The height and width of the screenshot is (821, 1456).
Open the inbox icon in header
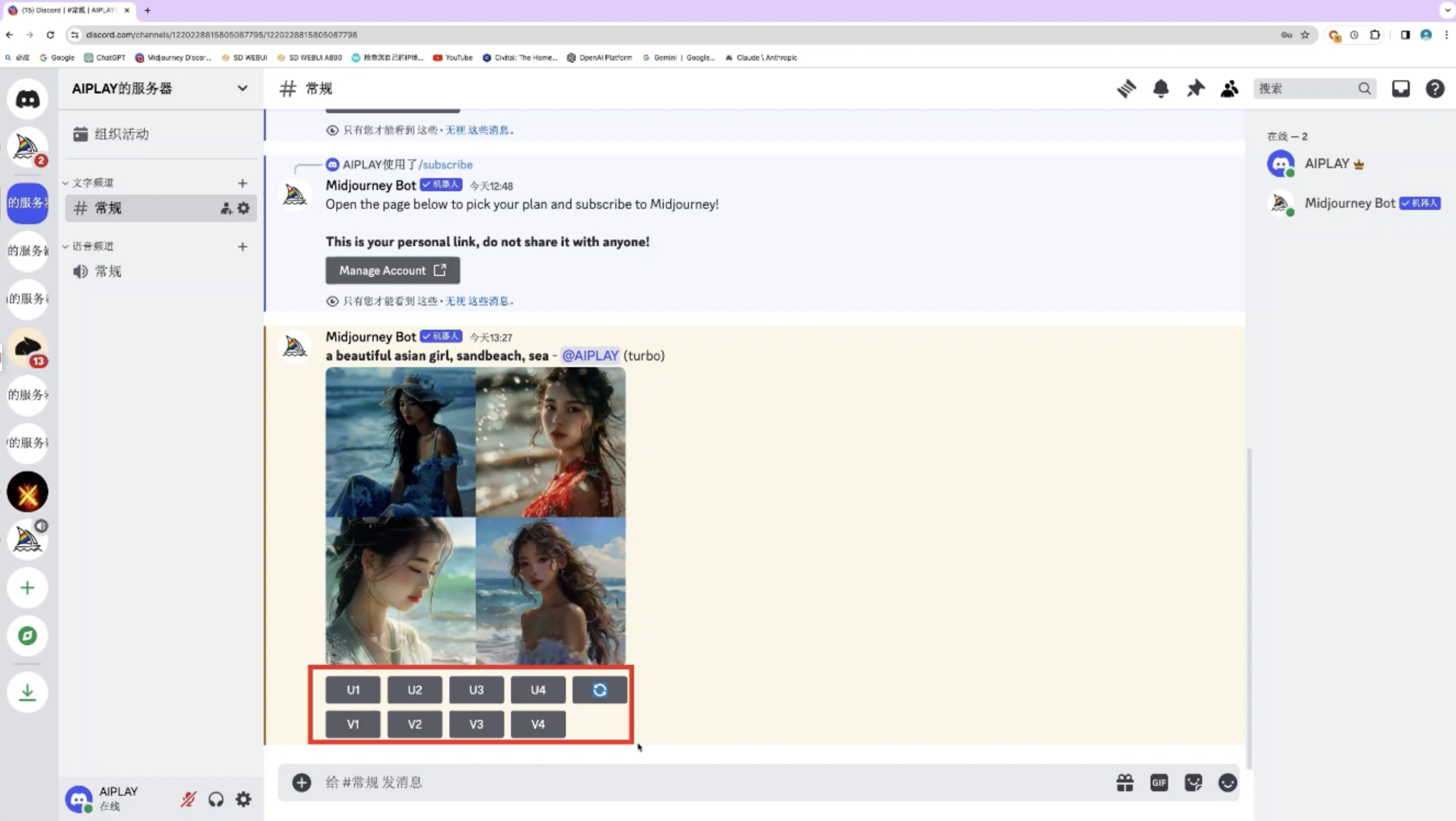1401,89
